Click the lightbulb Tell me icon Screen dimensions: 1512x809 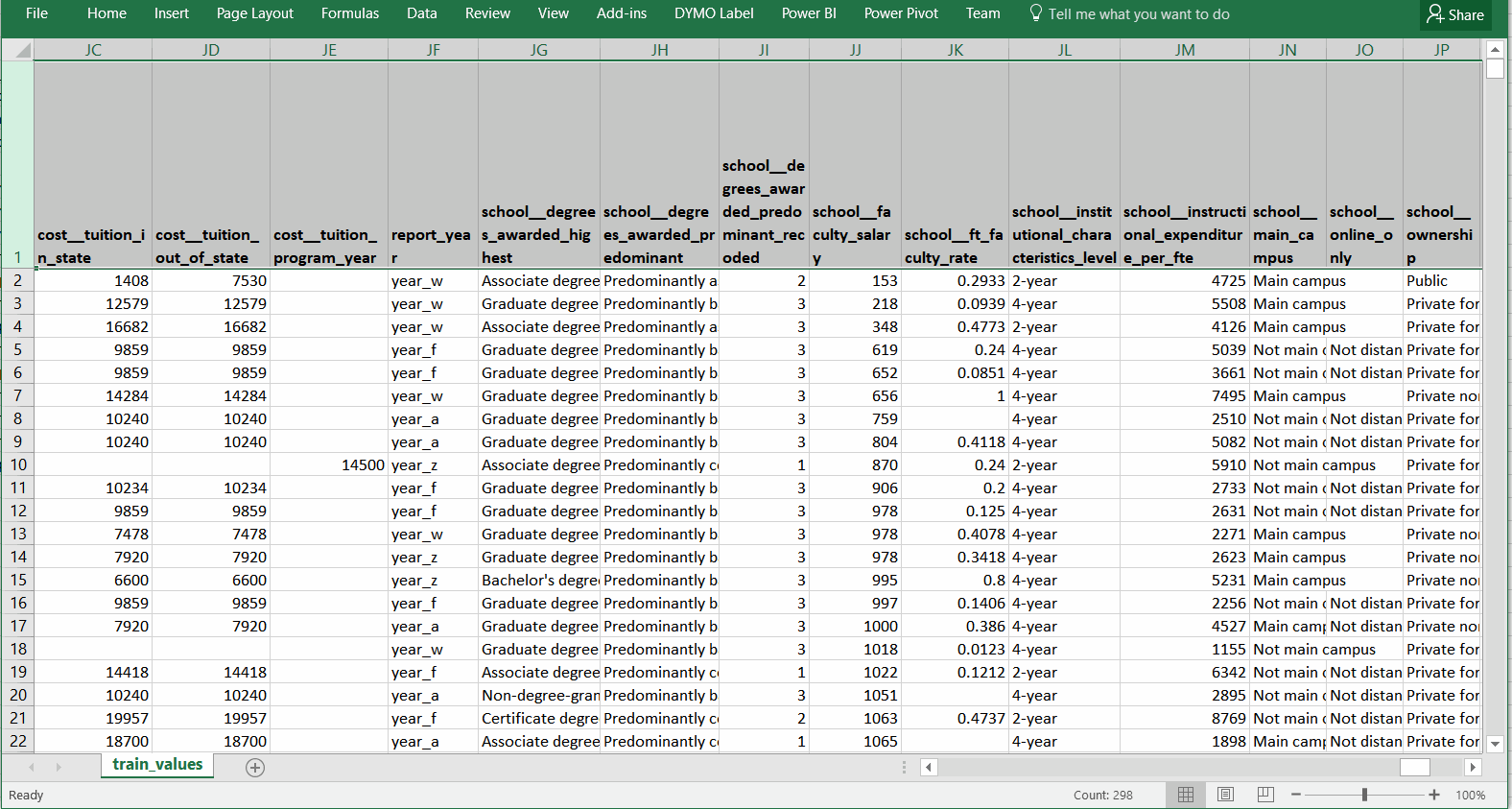1036,13
